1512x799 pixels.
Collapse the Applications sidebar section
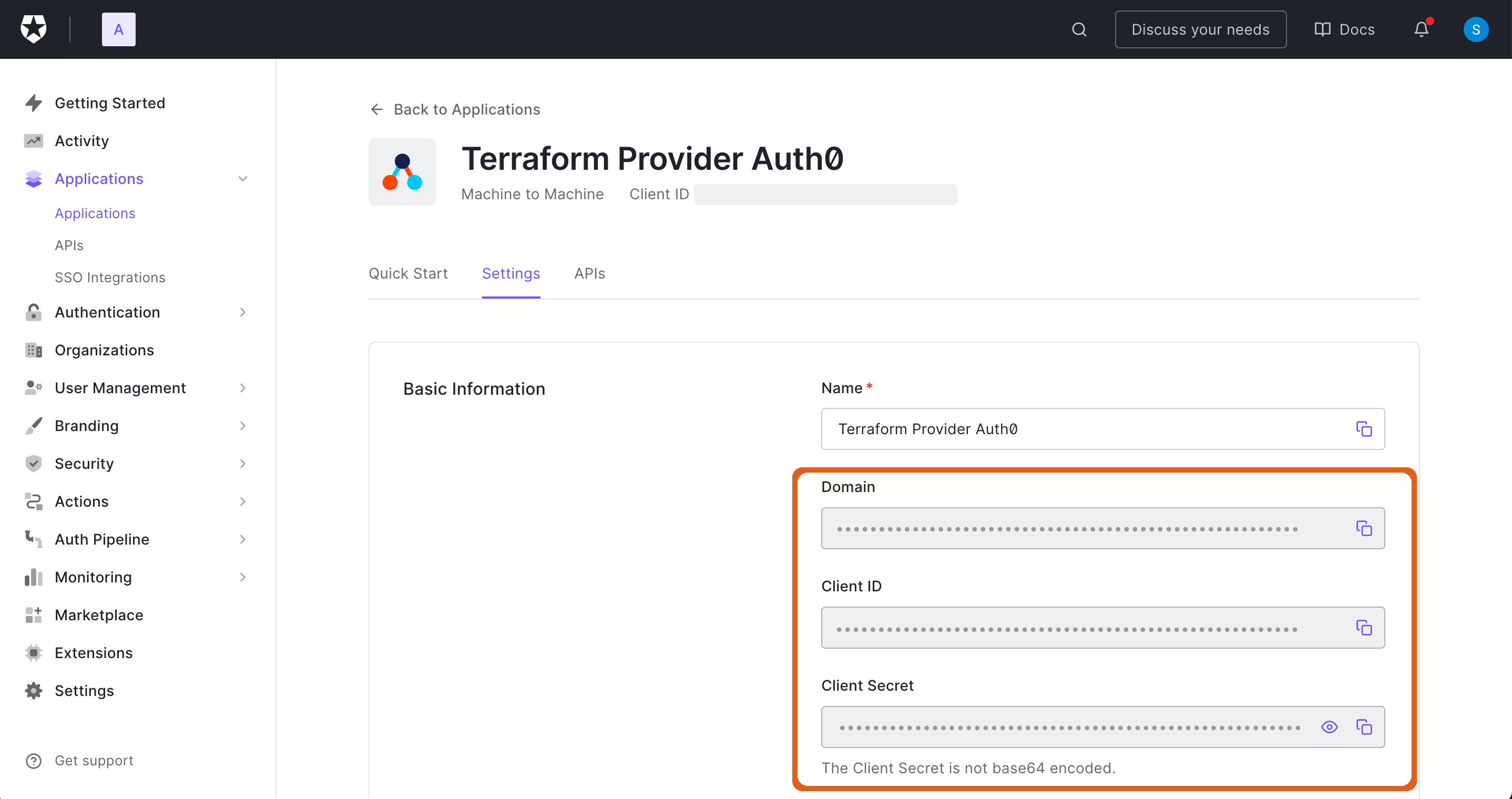coord(242,179)
